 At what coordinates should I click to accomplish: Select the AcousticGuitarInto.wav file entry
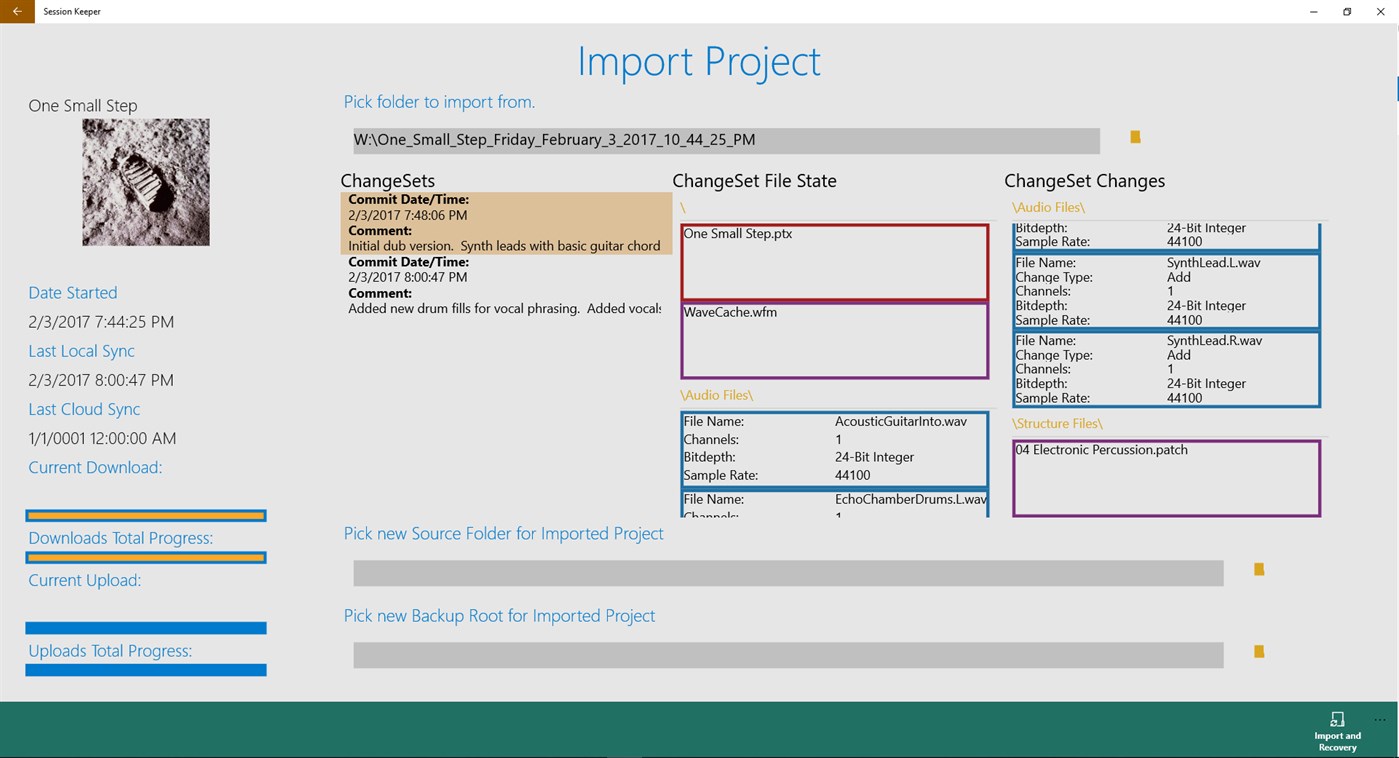point(835,449)
